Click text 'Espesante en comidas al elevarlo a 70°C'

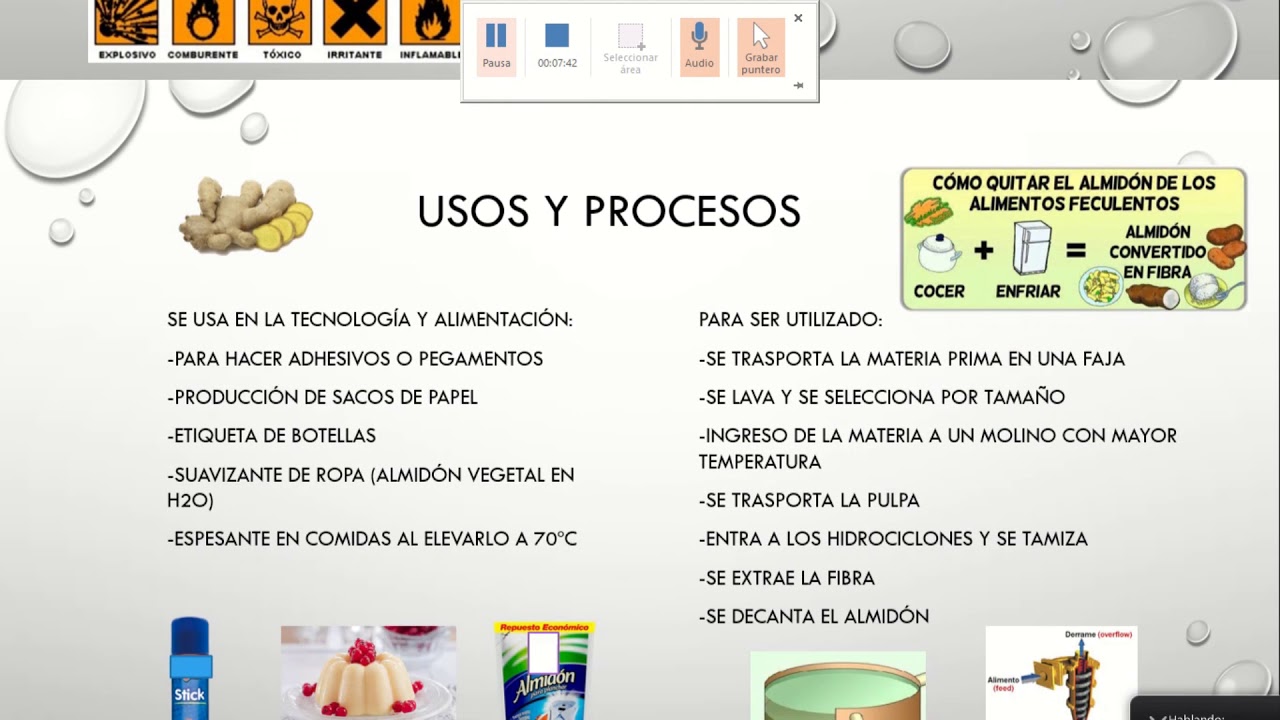(372, 539)
